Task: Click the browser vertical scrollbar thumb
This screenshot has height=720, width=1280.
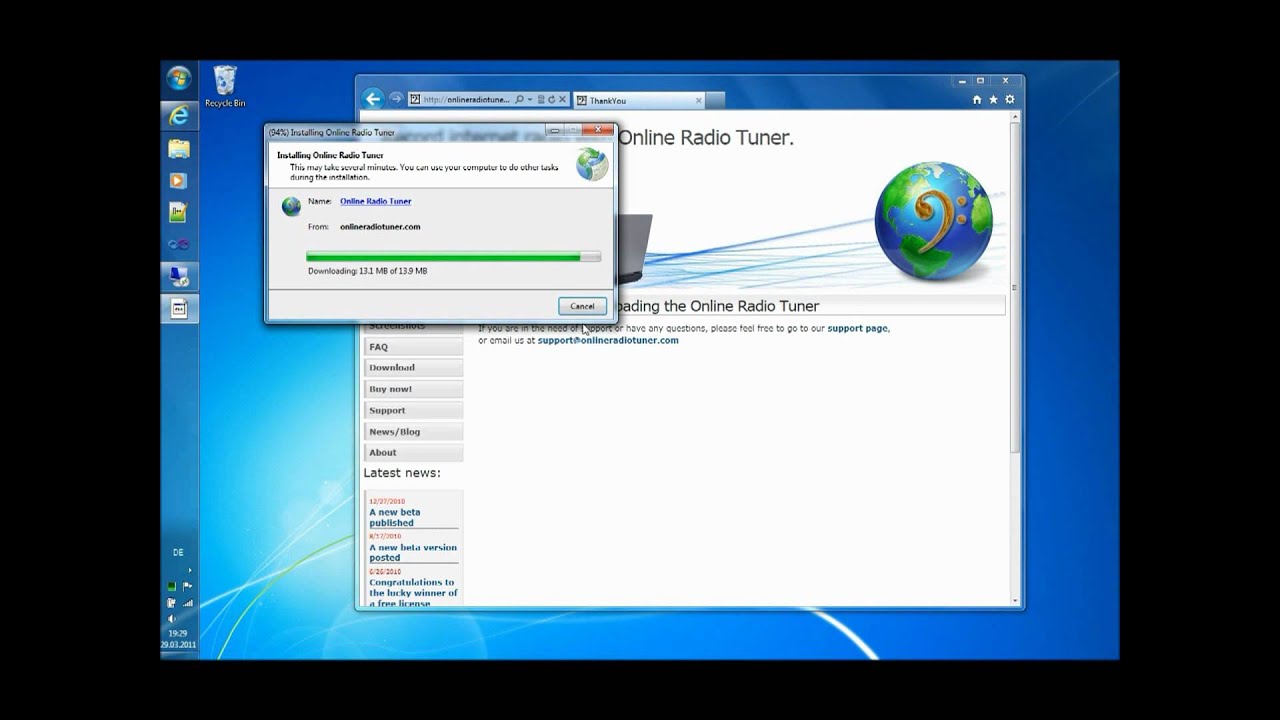Action: point(1016,287)
